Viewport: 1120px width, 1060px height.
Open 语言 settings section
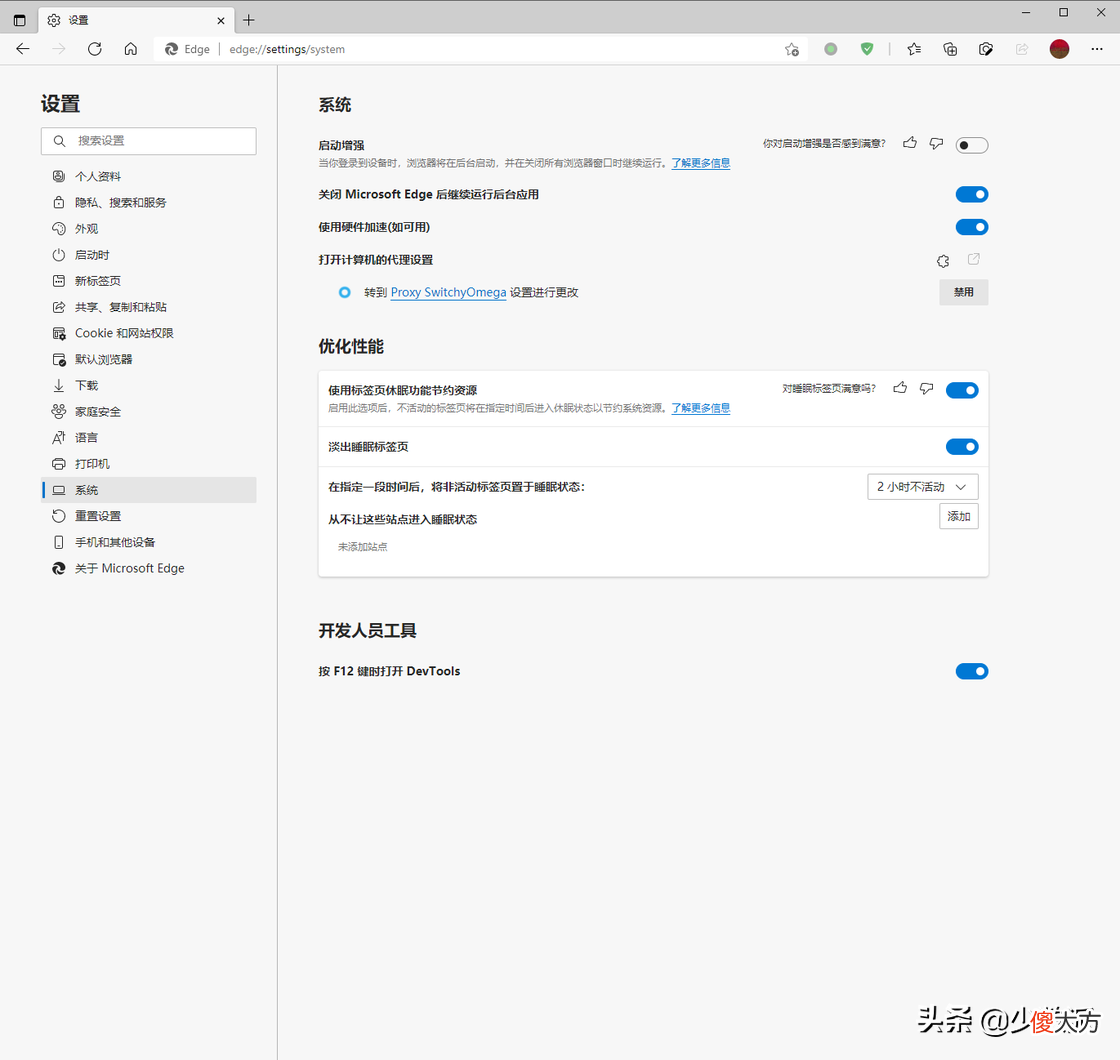point(149,438)
